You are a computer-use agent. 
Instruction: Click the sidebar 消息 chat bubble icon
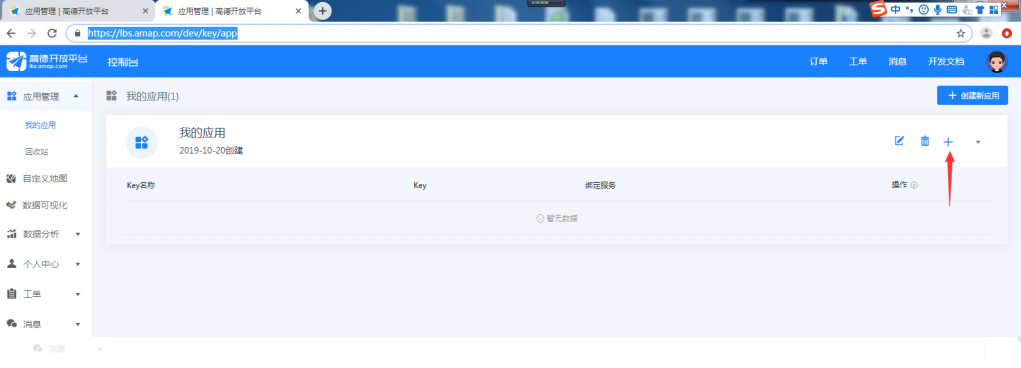point(11,324)
